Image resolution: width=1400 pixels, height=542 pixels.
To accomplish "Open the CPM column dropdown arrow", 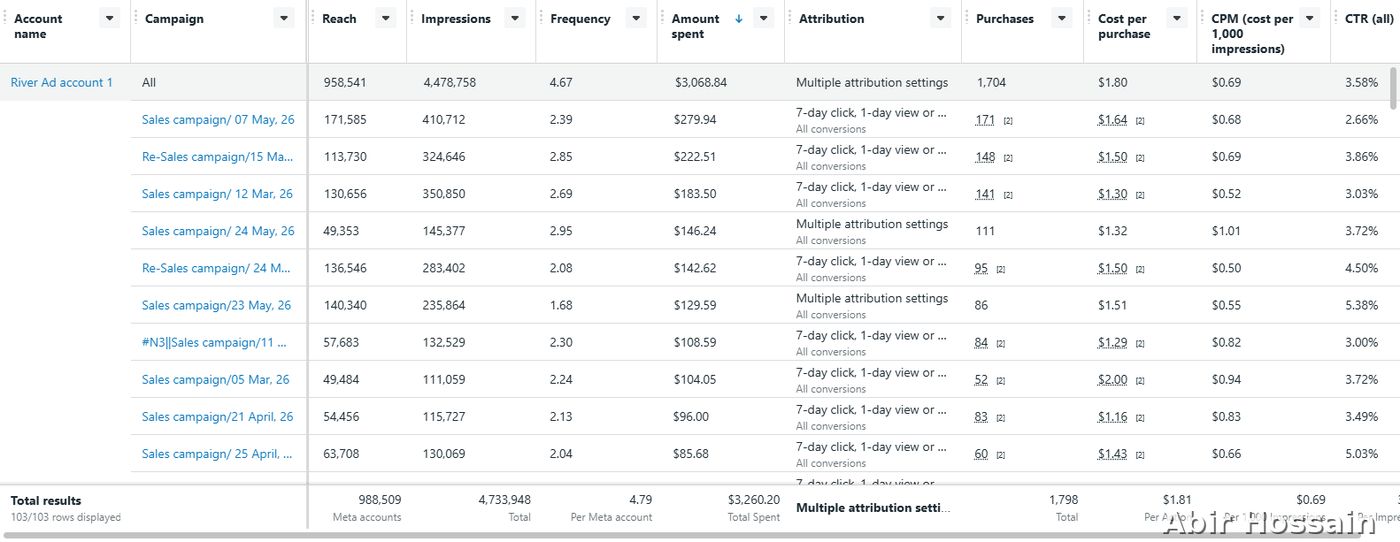I will tap(1309, 18).
